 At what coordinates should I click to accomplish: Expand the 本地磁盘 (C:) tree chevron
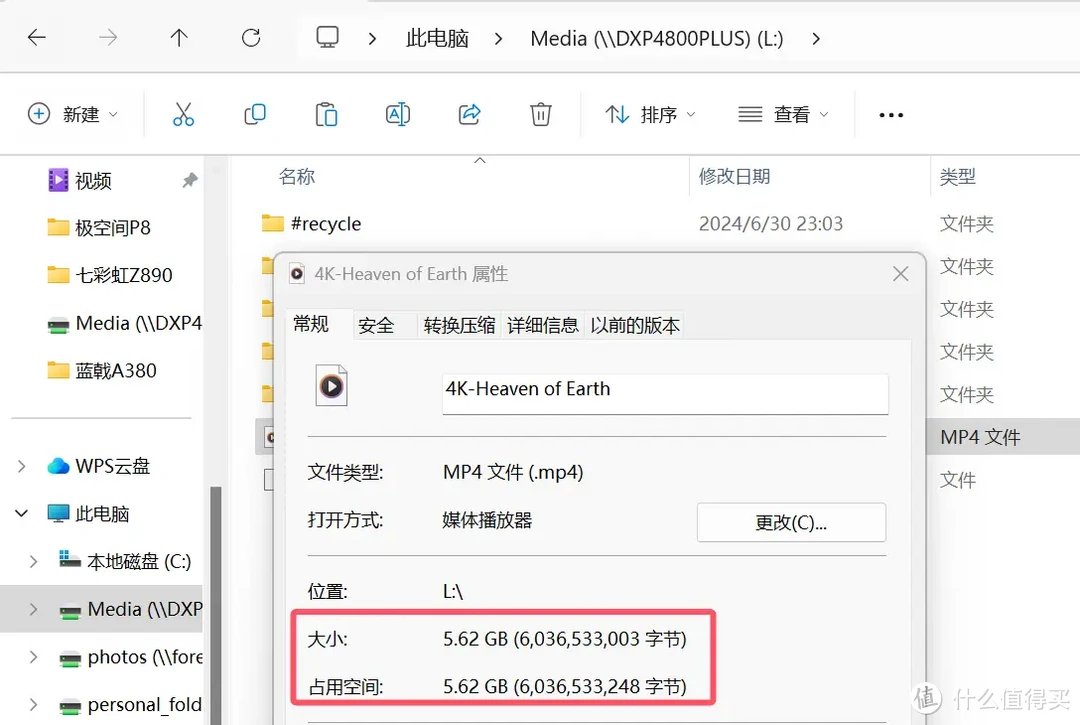point(33,561)
